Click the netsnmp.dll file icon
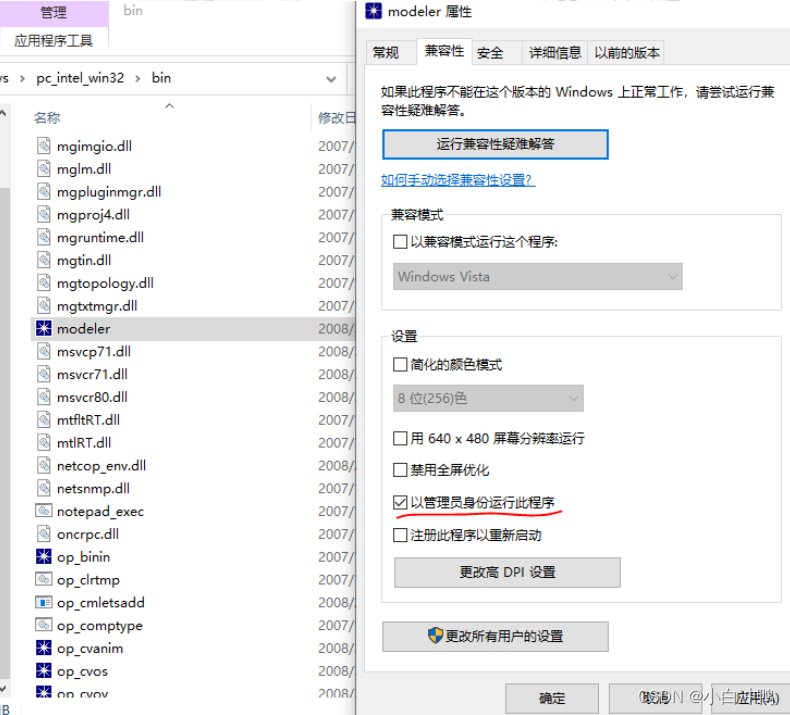 (x=44, y=488)
